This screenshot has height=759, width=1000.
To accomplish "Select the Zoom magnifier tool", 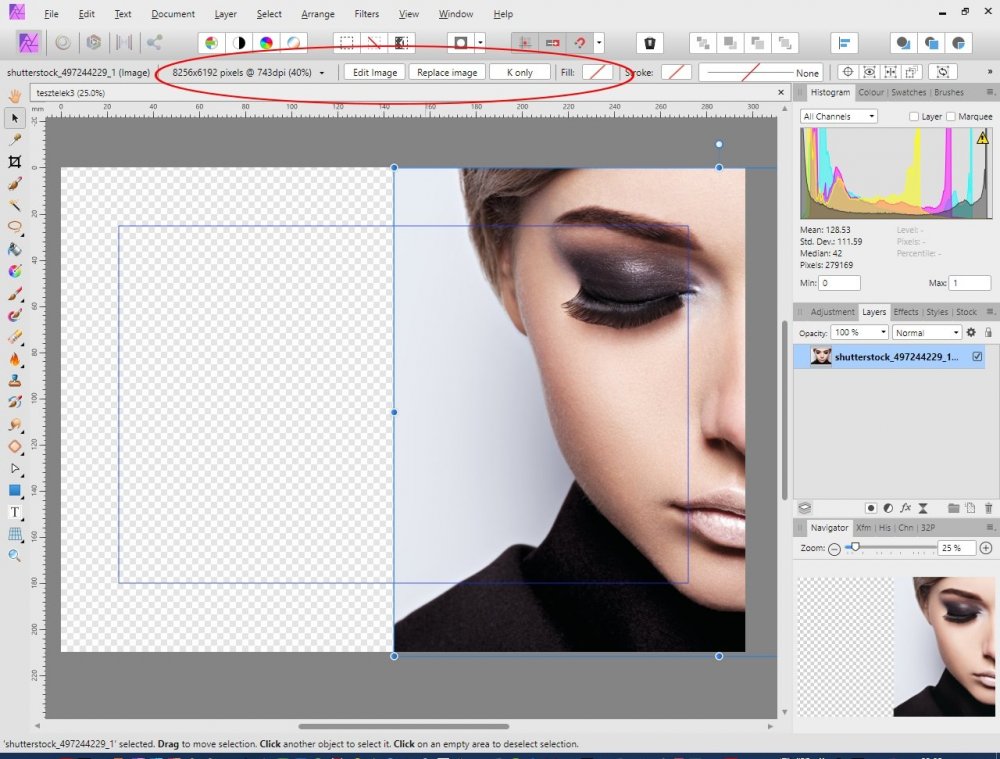I will 15,555.
